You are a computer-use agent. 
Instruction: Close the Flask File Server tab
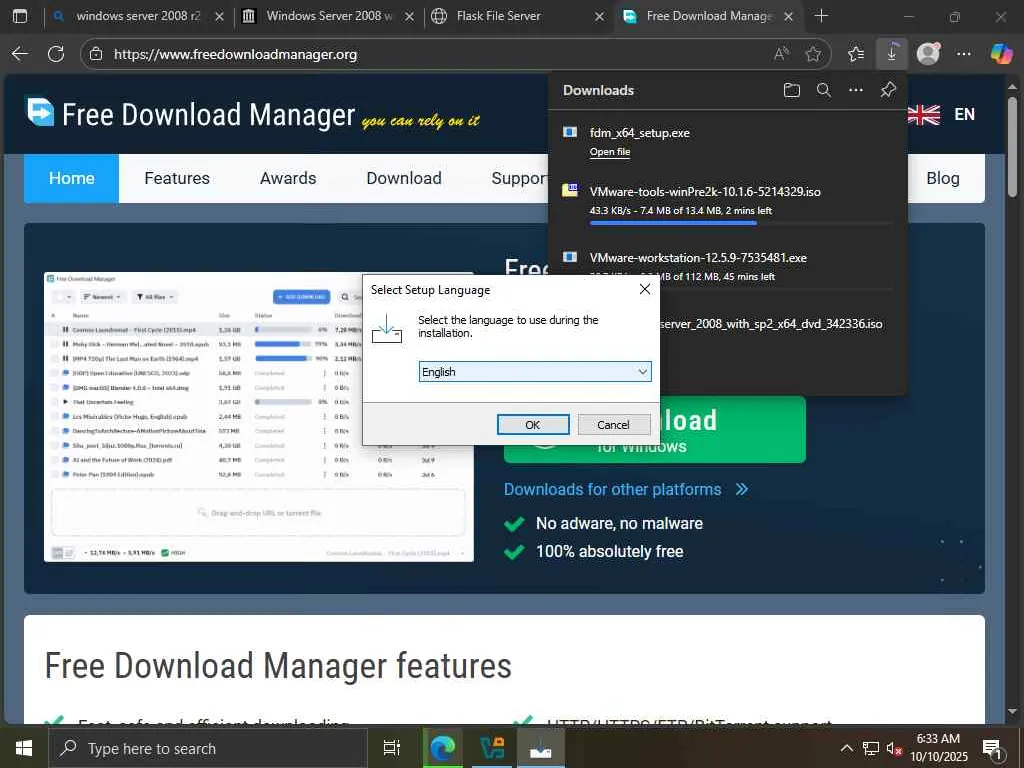coord(600,17)
